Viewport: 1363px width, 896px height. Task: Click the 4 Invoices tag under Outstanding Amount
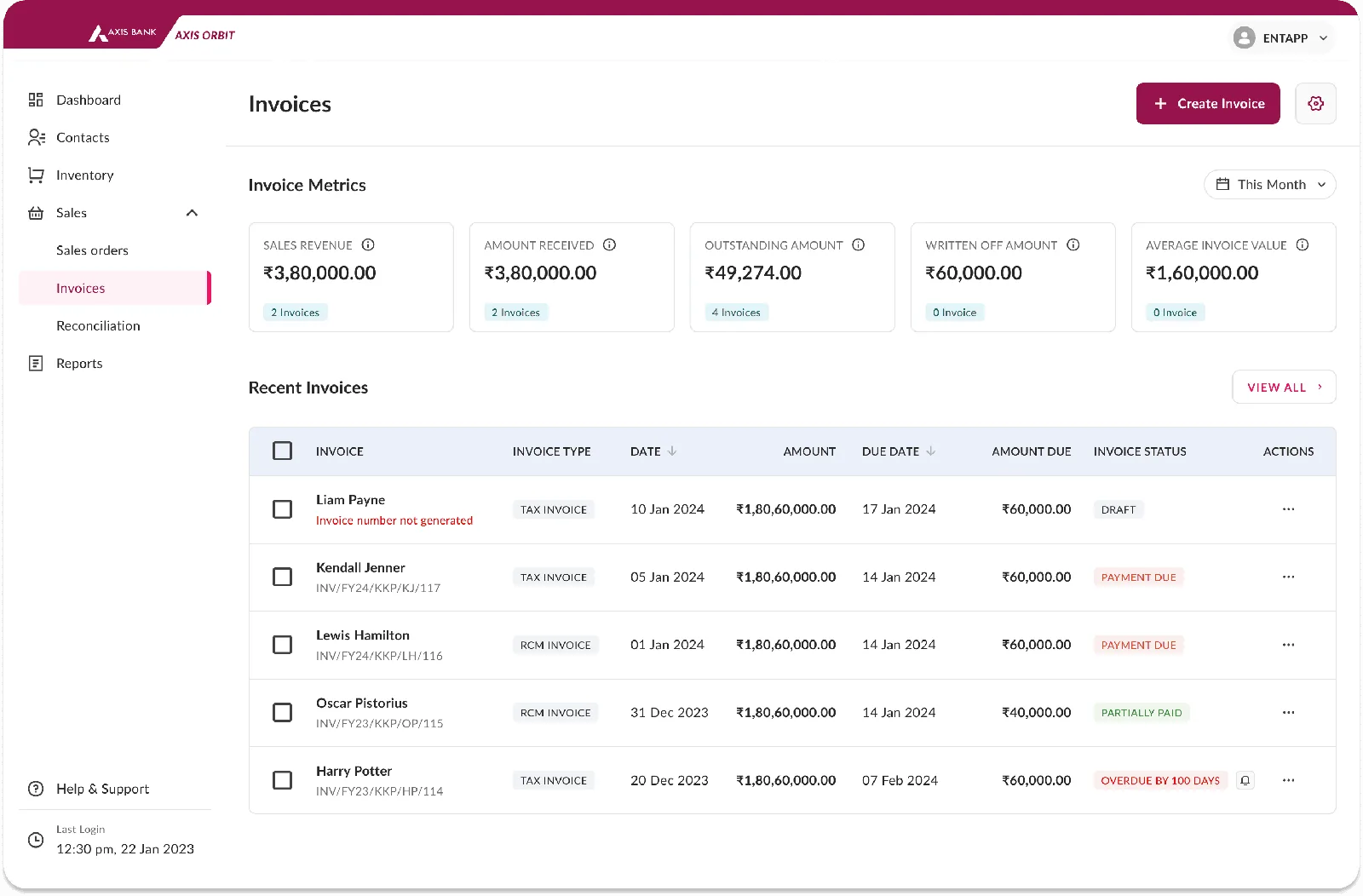click(x=736, y=313)
